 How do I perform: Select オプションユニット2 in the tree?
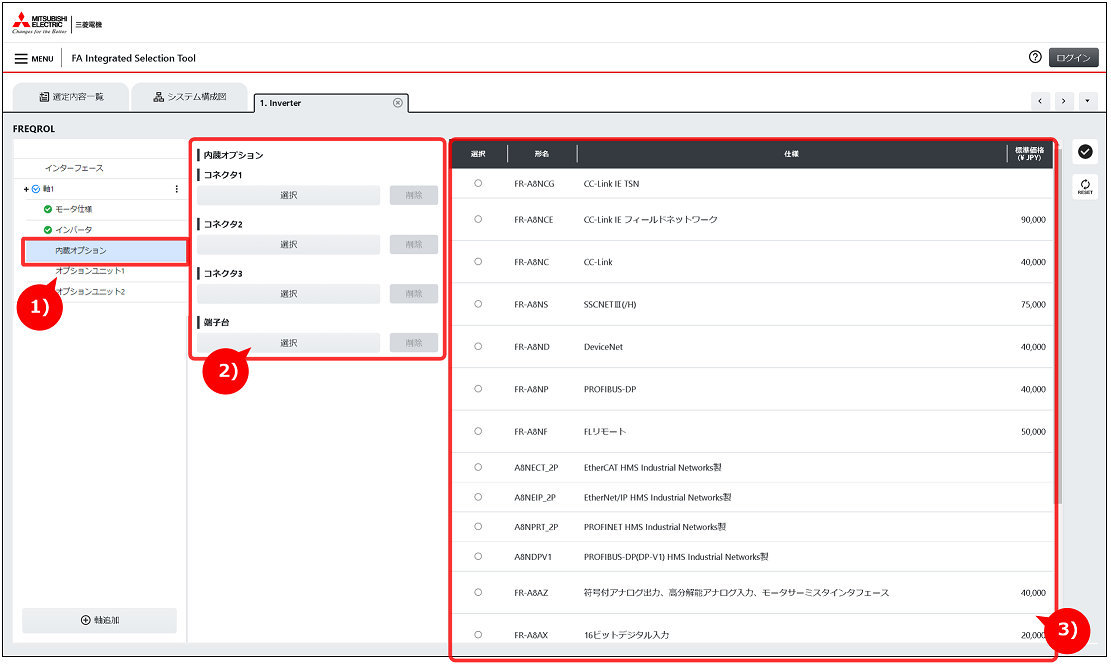click(x=90, y=291)
